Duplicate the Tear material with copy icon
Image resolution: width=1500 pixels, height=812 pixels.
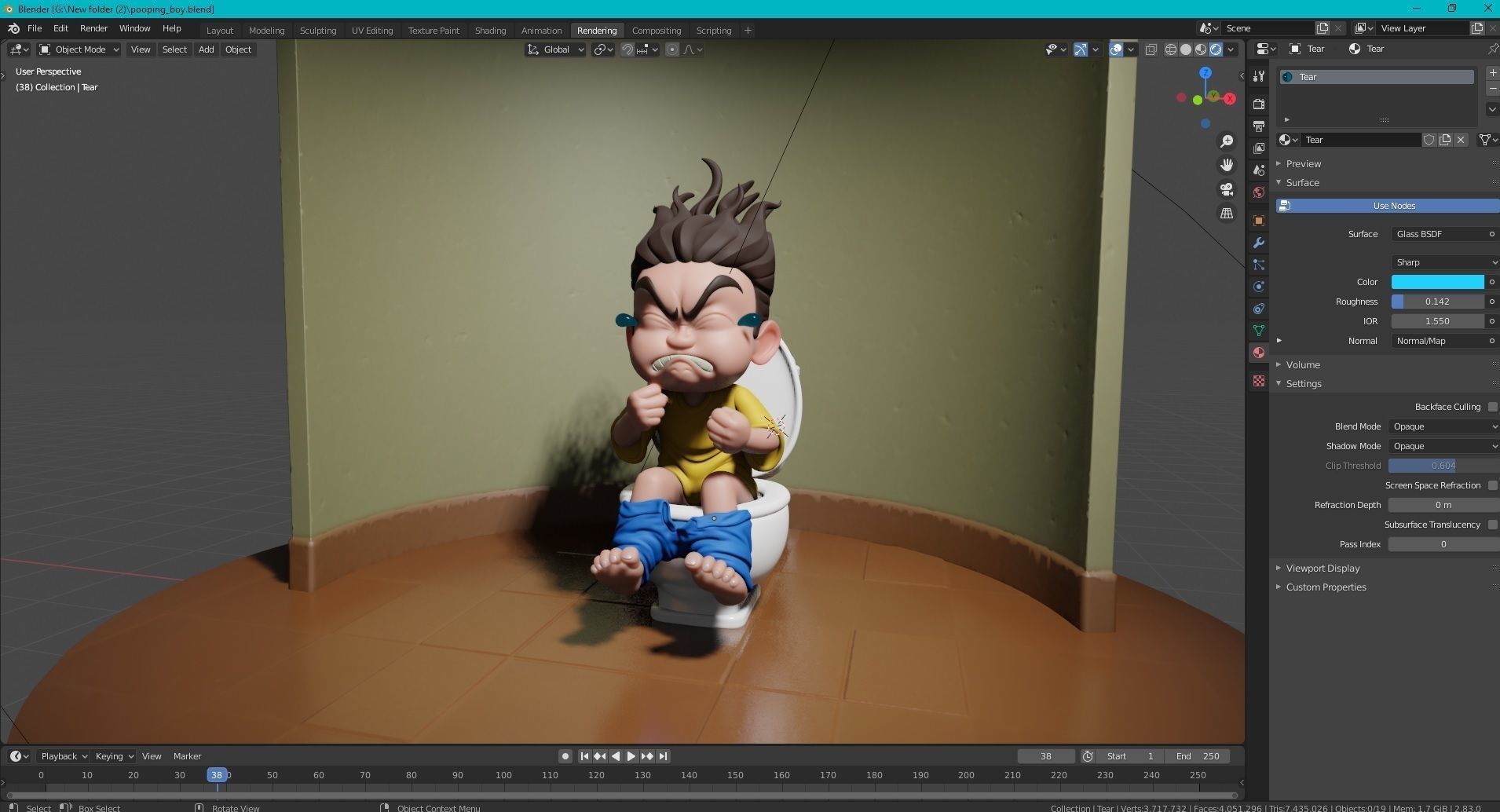click(x=1445, y=140)
